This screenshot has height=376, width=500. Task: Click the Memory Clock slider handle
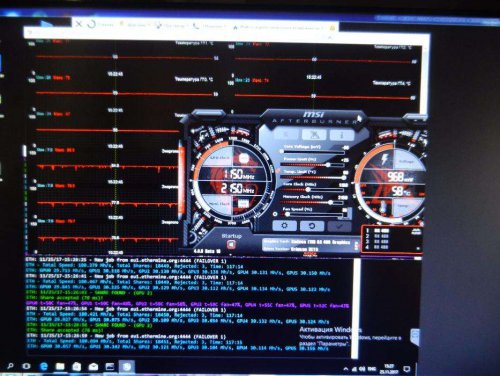331,202
